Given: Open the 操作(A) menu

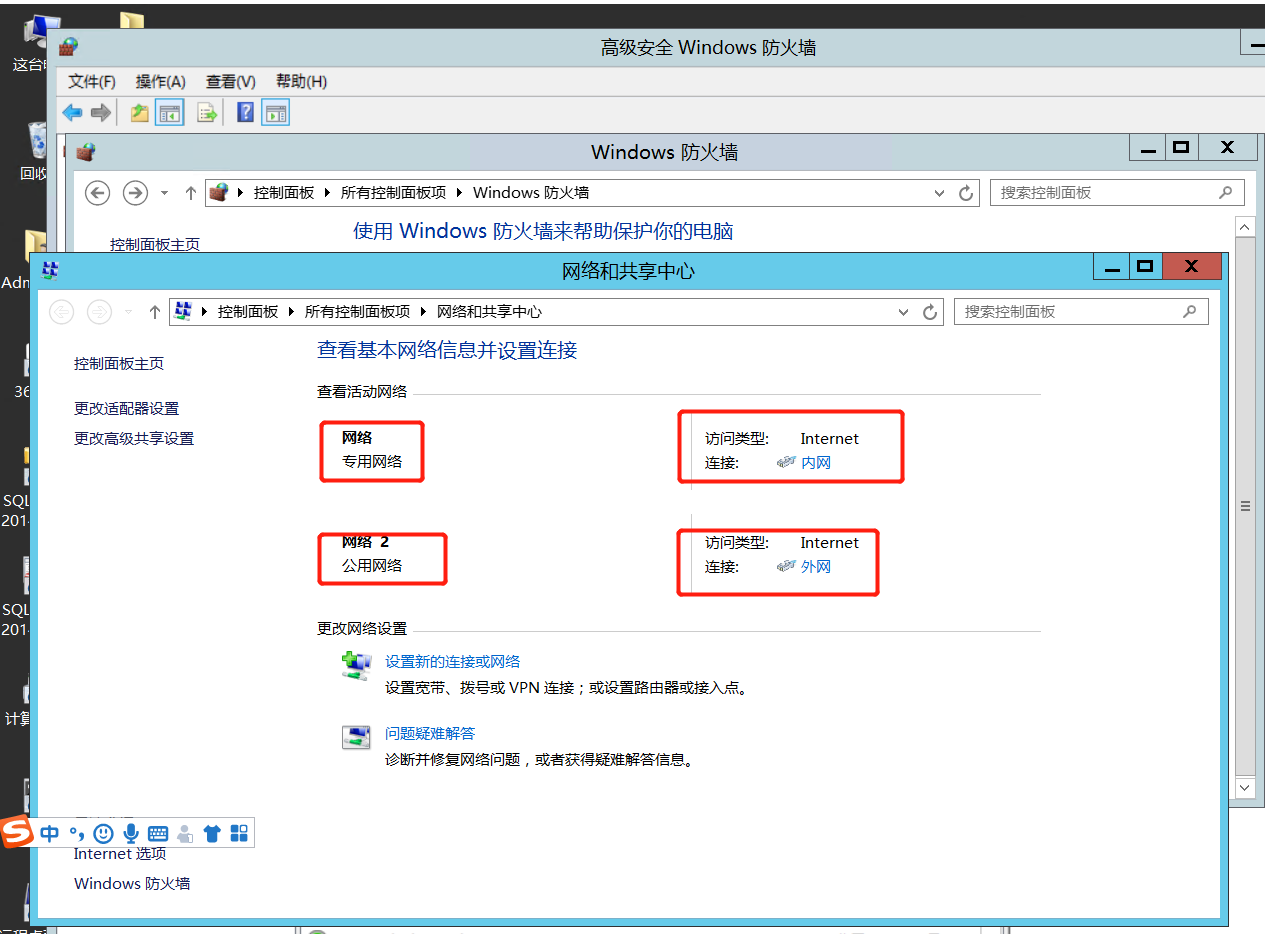Looking at the screenshot, I should click(161, 82).
